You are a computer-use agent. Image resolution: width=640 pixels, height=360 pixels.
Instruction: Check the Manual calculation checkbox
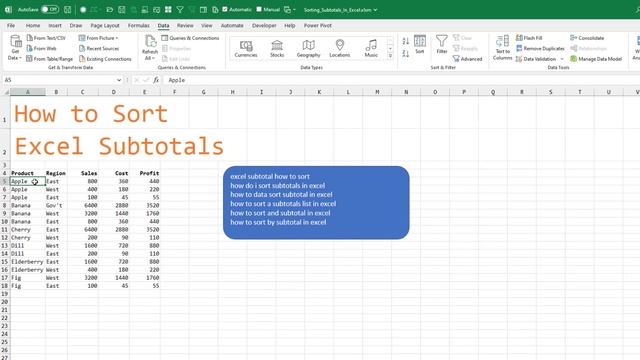pos(259,9)
